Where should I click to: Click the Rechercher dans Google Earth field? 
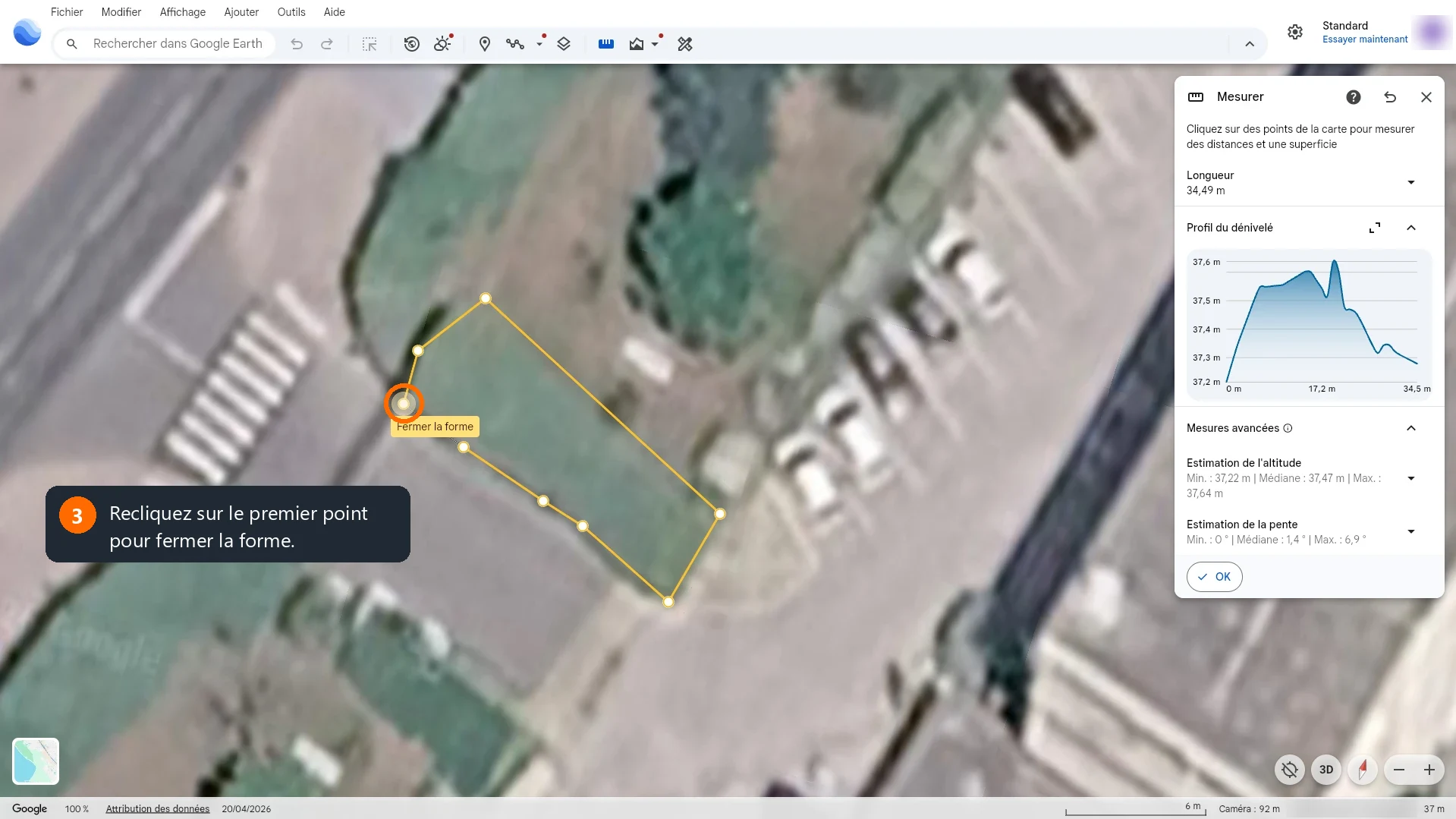(x=165, y=44)
